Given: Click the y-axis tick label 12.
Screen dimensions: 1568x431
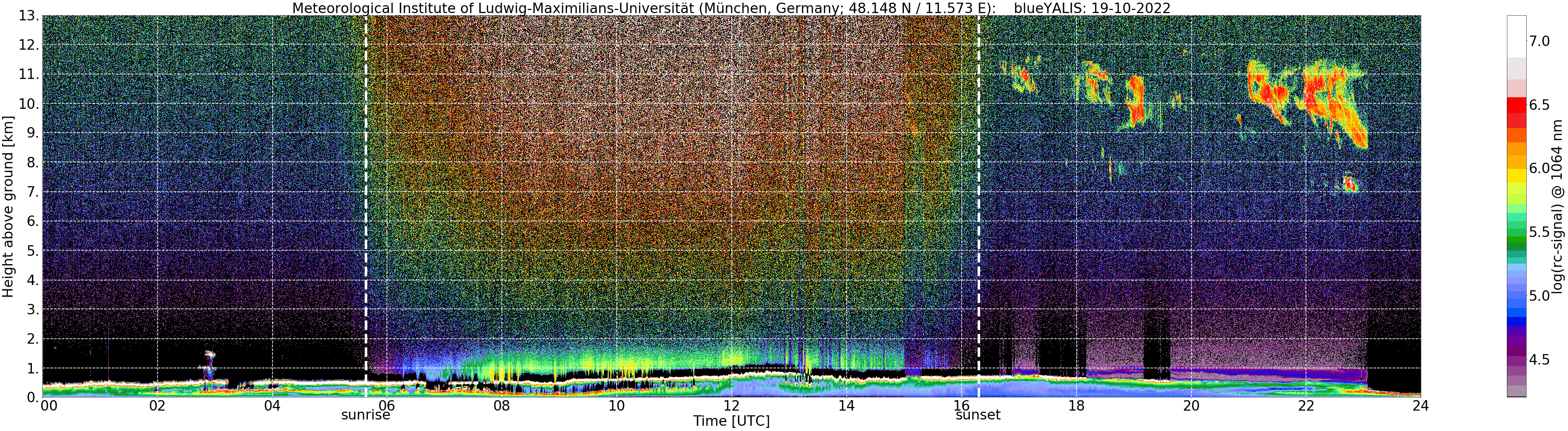Looking at the screenshot, I should tap(29, 45).
